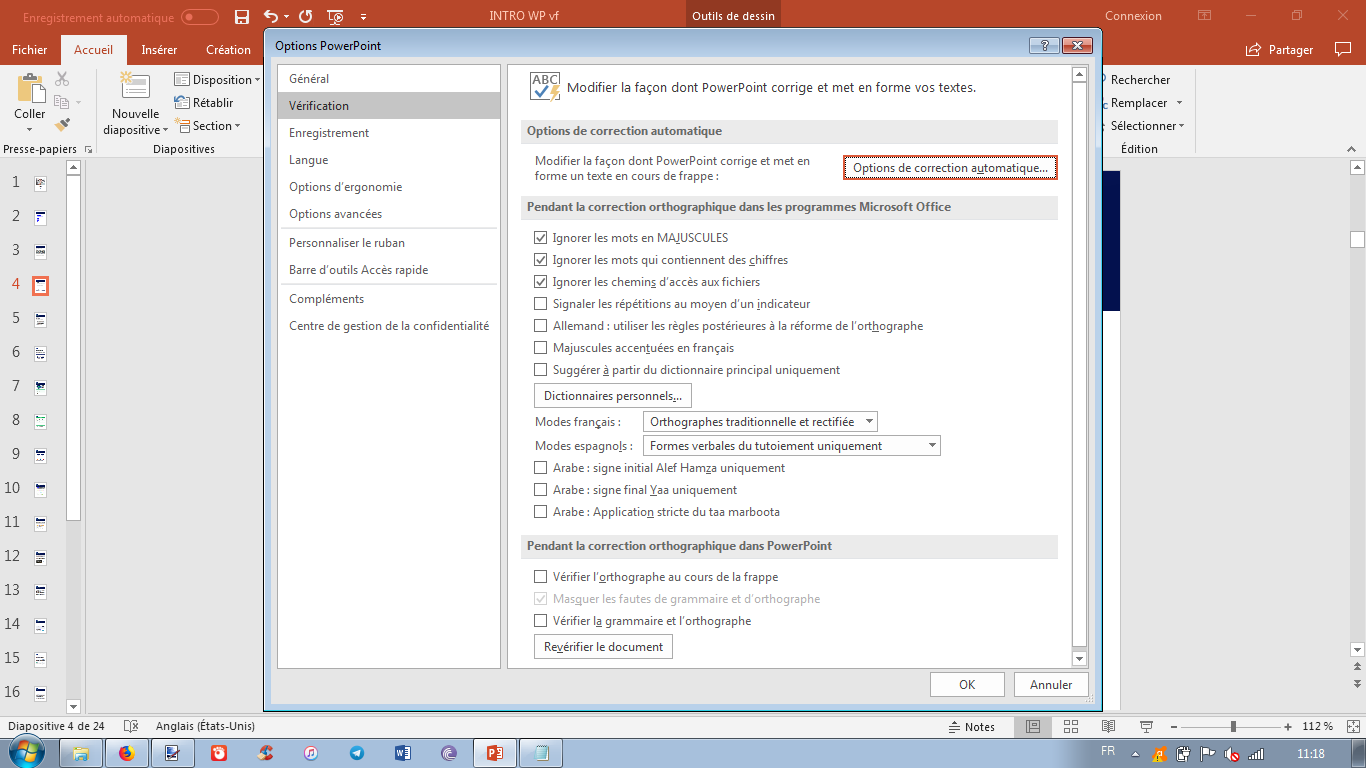Expand the Coller paste options arrow
The height and width of the screenshot is (768, 1366).
point(30,131)
